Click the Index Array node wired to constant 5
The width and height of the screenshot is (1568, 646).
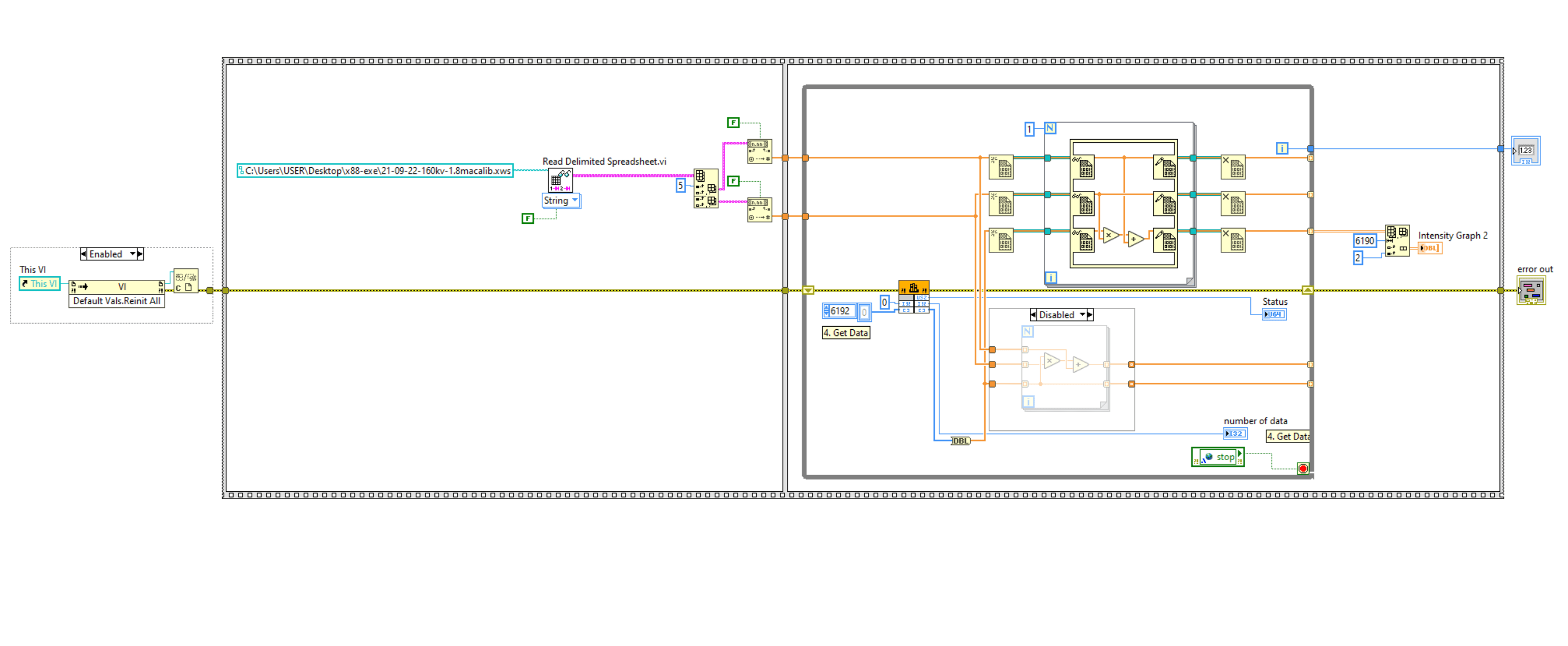click(705, 189)
